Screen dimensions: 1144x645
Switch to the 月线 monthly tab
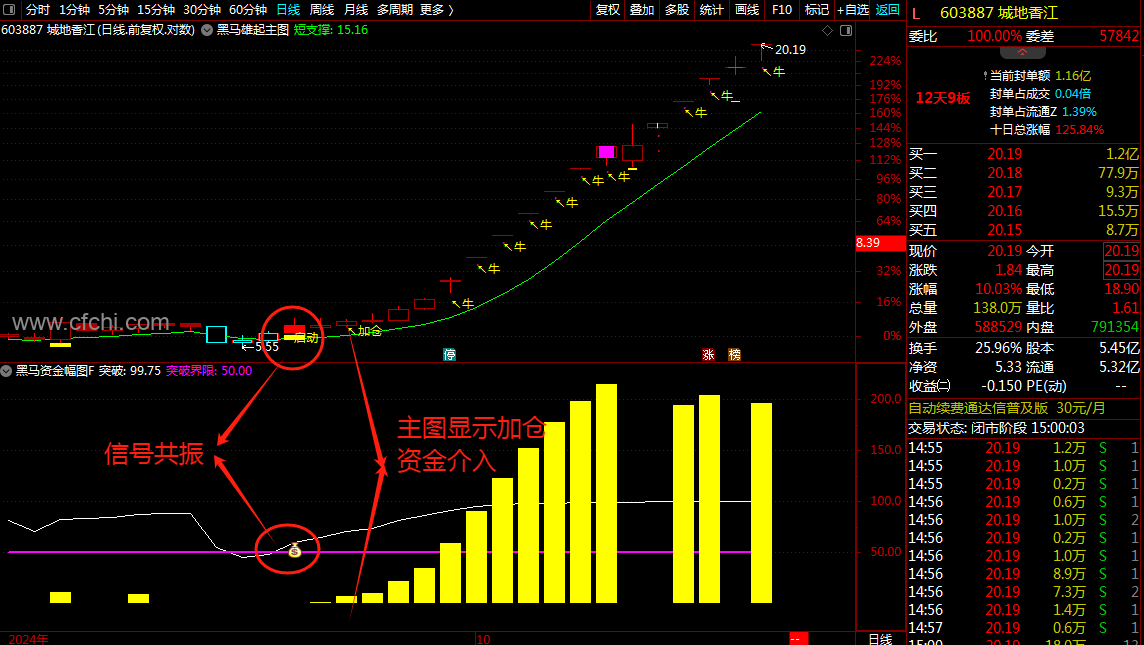[x=356, y=9]
